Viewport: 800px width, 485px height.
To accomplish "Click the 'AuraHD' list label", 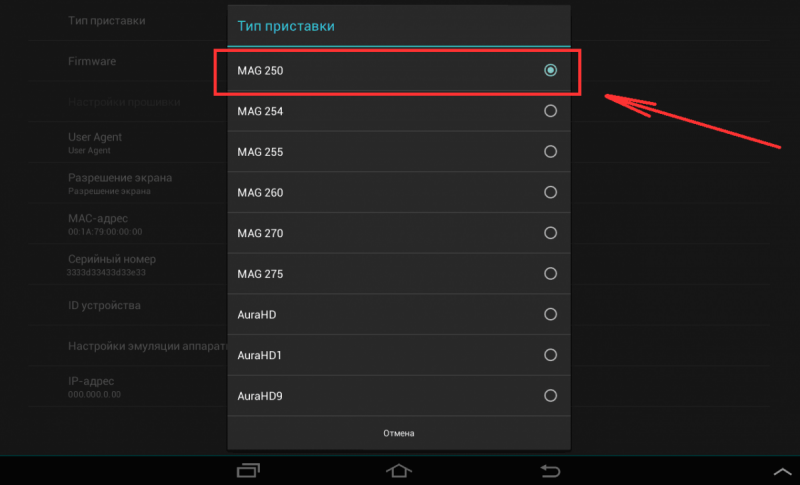I will tap(257, 315).
